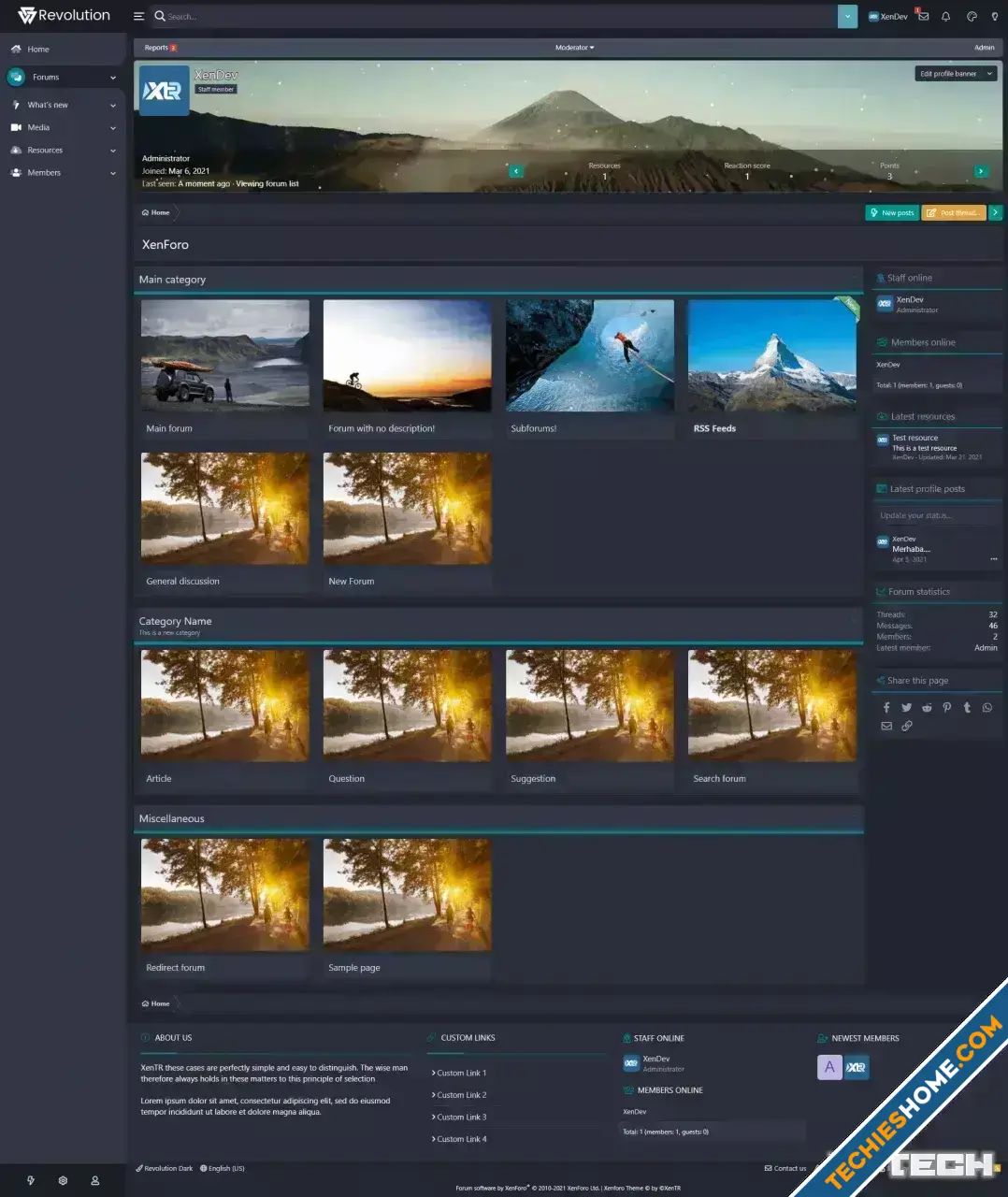Click the XenDev avatar in the profile banner

pos(165,91)
